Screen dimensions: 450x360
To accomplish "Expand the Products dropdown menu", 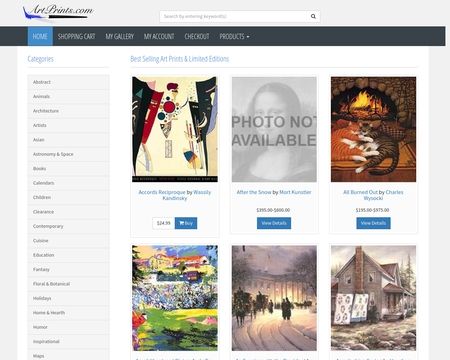I will click(234, 36).
